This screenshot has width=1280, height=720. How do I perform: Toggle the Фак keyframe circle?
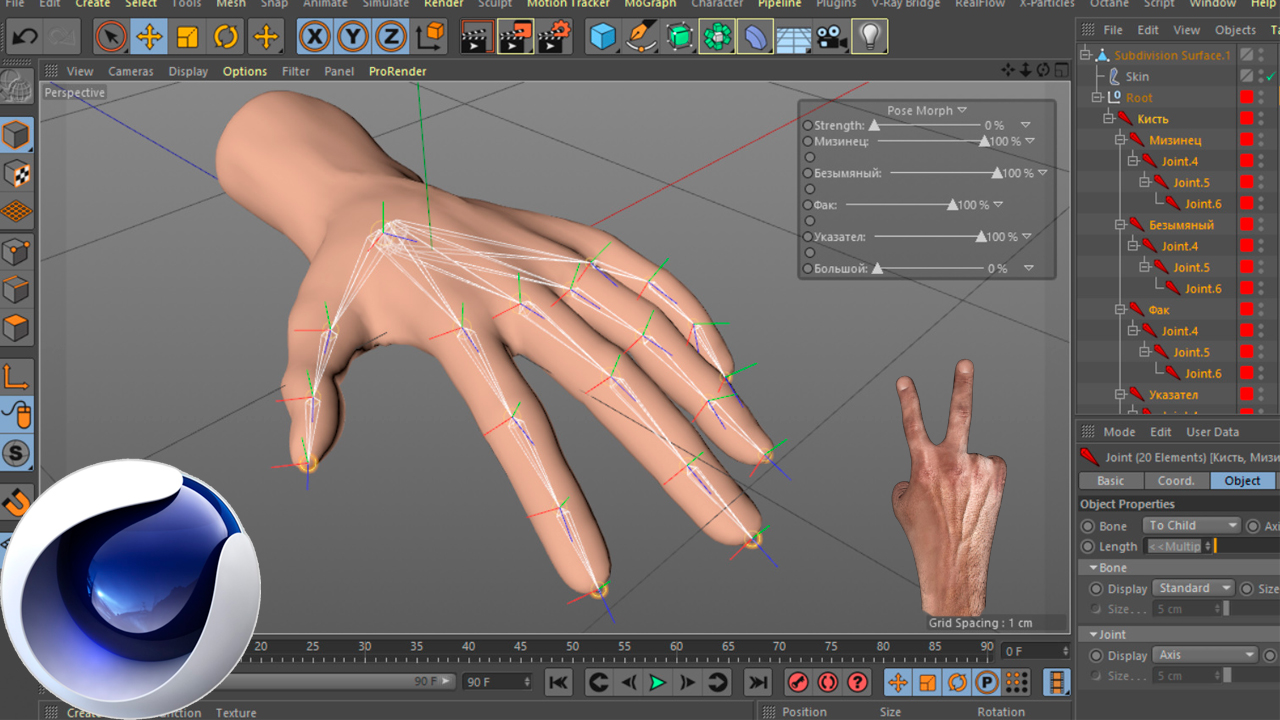coord(808,205)
